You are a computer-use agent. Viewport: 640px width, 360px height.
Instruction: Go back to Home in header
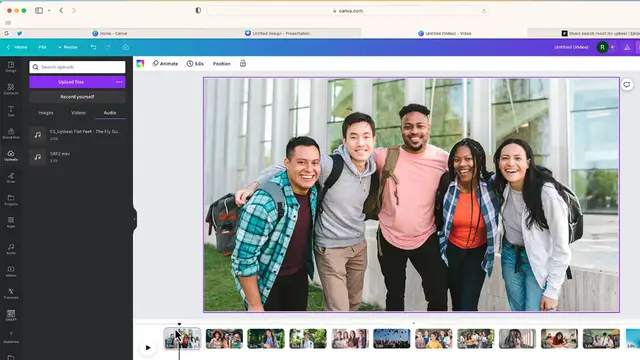(x=17, y=47)
